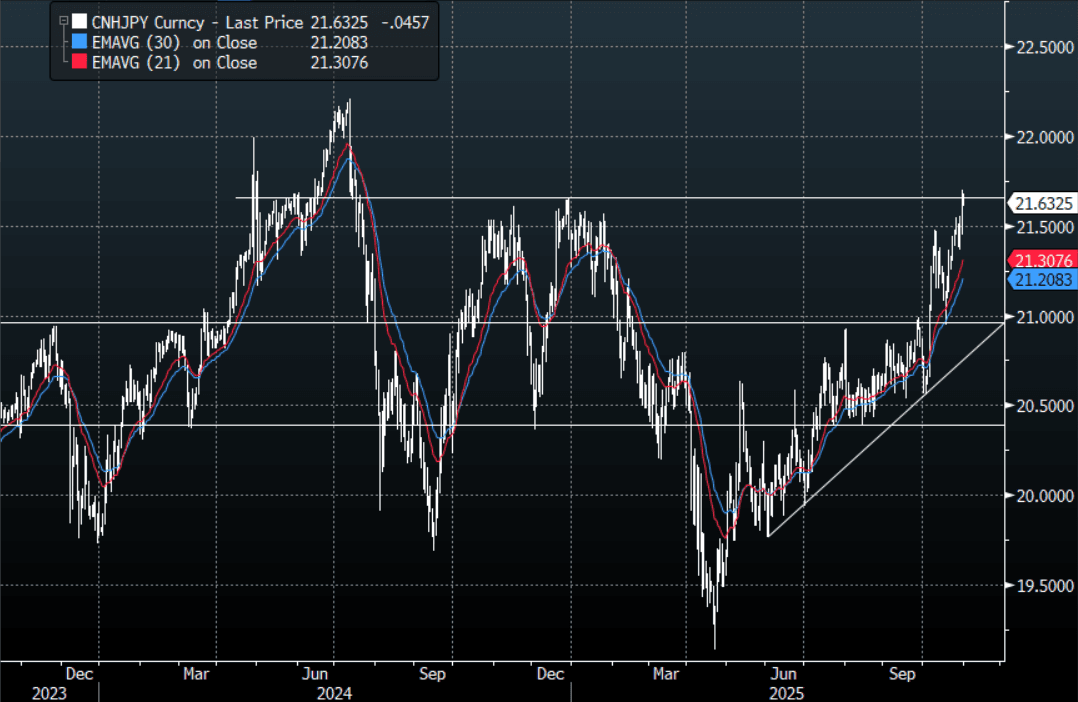The image size is (1078, 702).
Task: Click the white CNHJPY series color swatch
Action: point(79,21)
